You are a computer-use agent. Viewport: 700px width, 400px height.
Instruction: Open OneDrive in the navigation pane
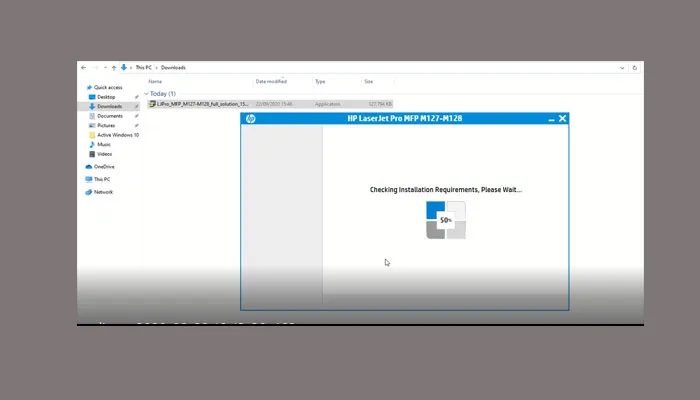(x=104, y=166)
